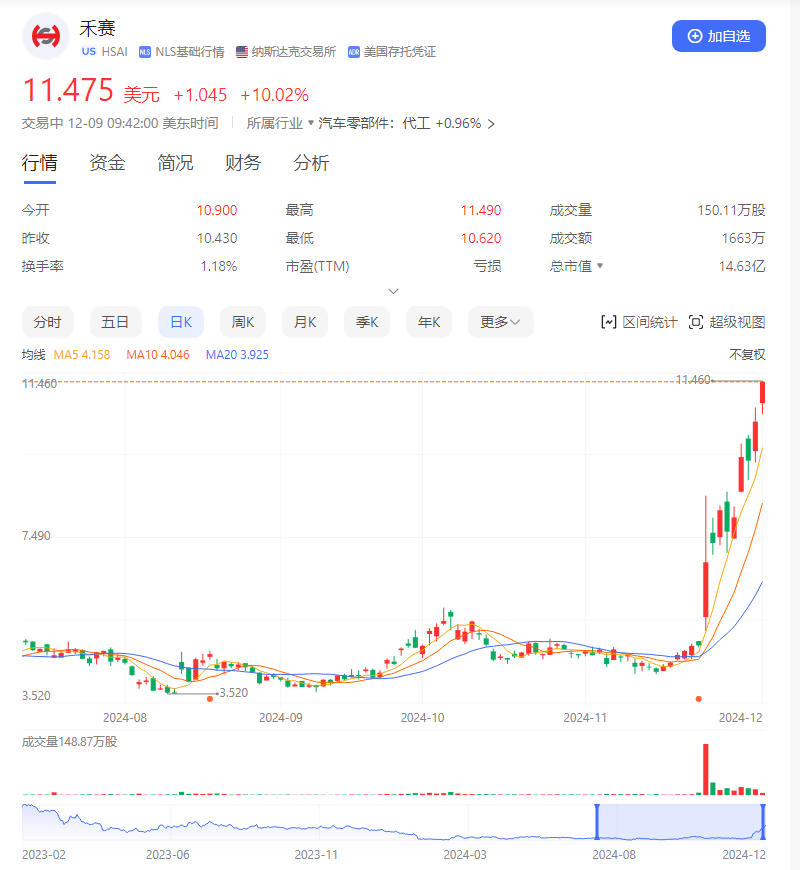Open 区间统计 range statistics
800x870 pixels.
pos(639,322)
